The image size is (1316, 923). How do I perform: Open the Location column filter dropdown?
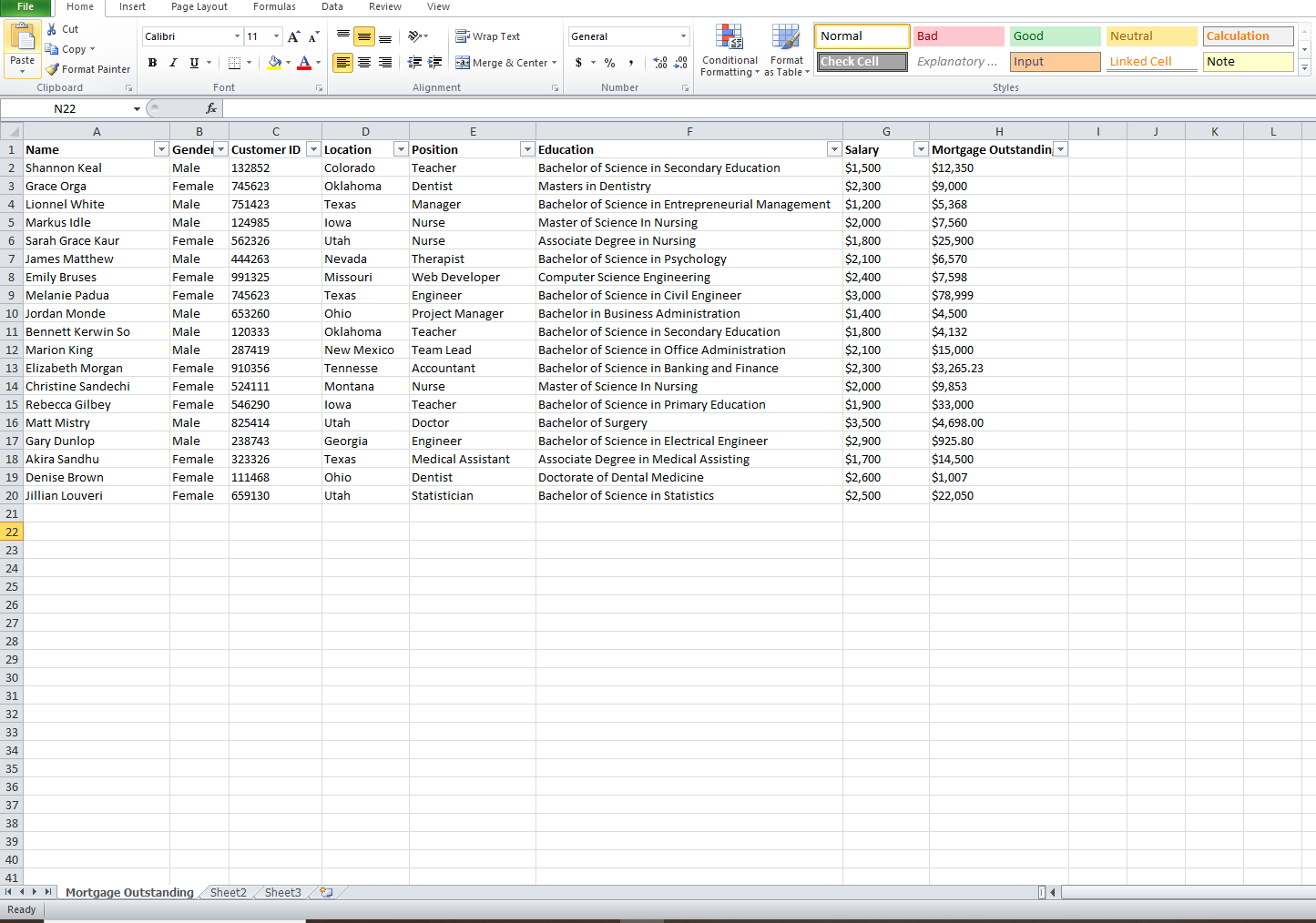(400, 149)
